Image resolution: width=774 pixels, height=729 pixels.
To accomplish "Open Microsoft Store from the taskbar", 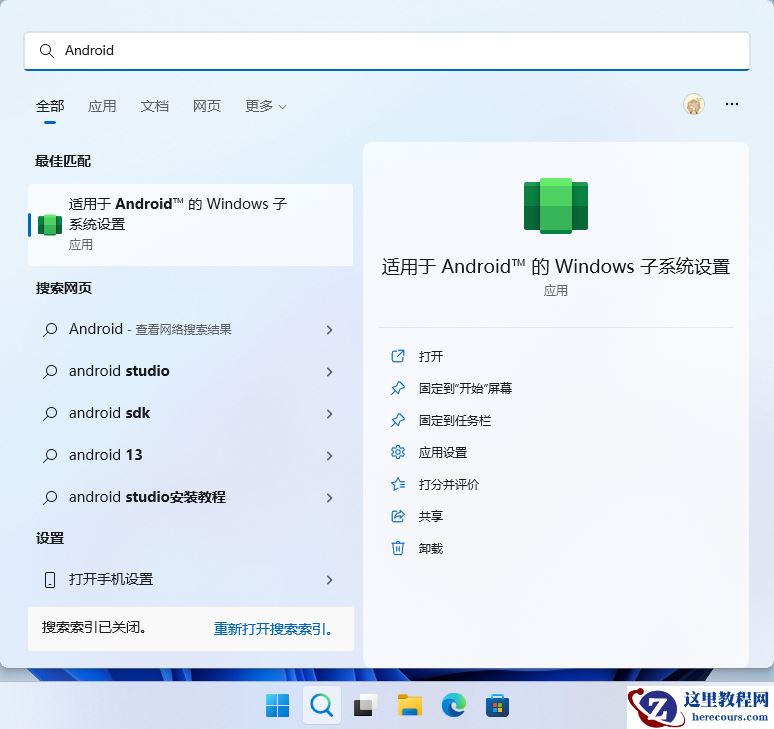I will (498, 705).
